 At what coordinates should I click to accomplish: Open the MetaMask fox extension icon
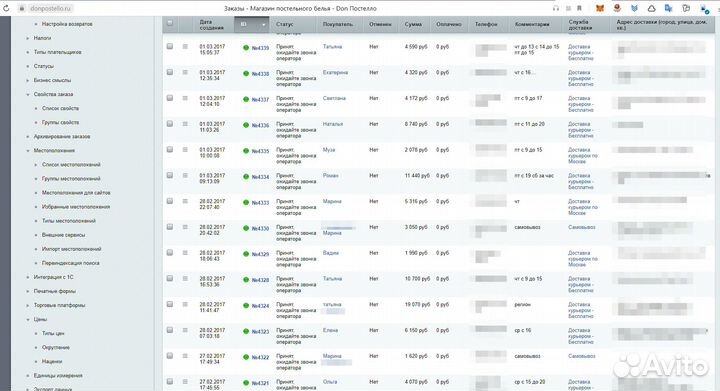[x=600, y=8]
